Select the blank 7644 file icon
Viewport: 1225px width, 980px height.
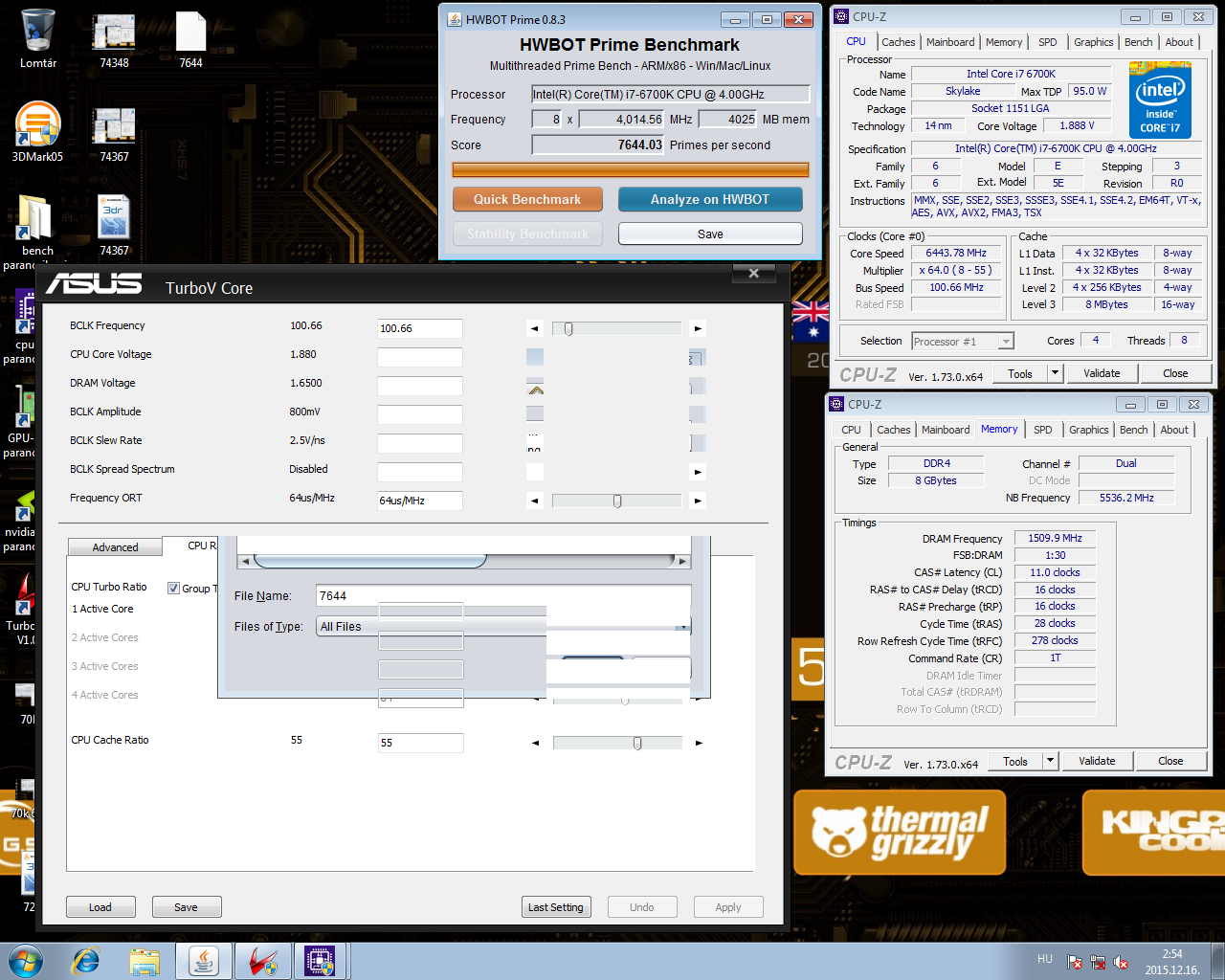(190, 38)
